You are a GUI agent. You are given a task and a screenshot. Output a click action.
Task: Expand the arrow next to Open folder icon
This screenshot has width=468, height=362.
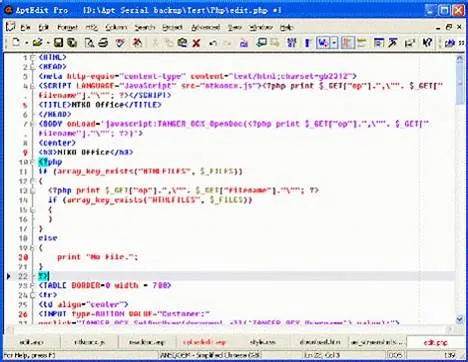(48, 43)
